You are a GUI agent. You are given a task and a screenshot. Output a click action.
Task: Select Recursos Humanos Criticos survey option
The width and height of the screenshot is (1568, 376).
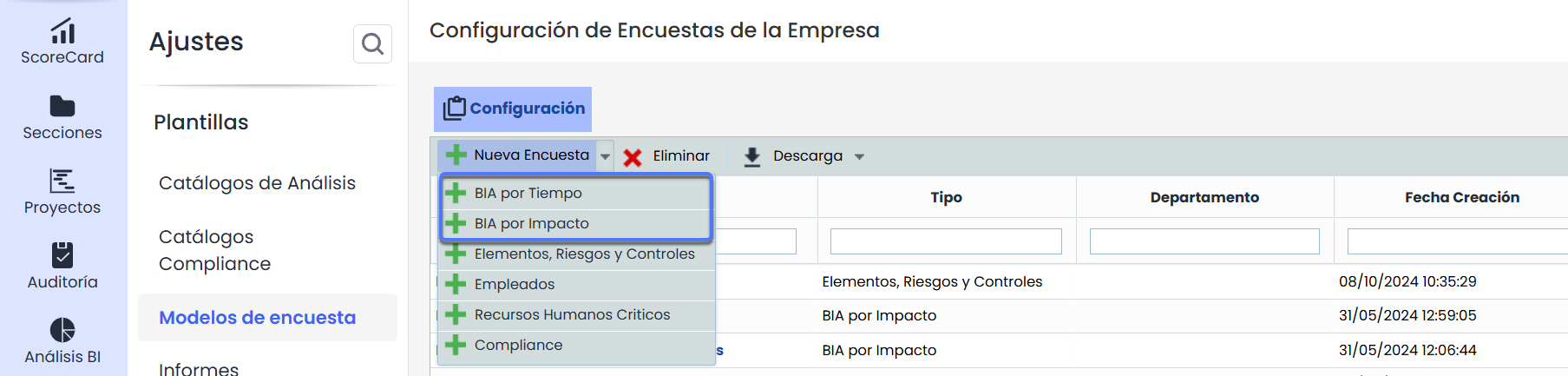[x=572, y=314]
